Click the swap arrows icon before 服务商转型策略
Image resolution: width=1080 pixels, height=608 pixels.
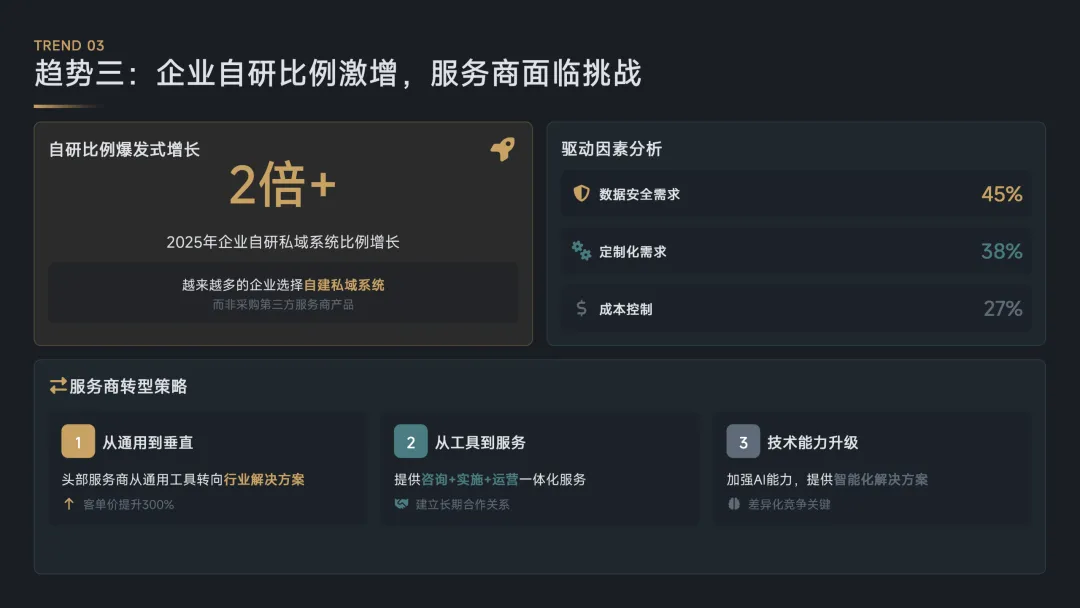pos(58,386)
